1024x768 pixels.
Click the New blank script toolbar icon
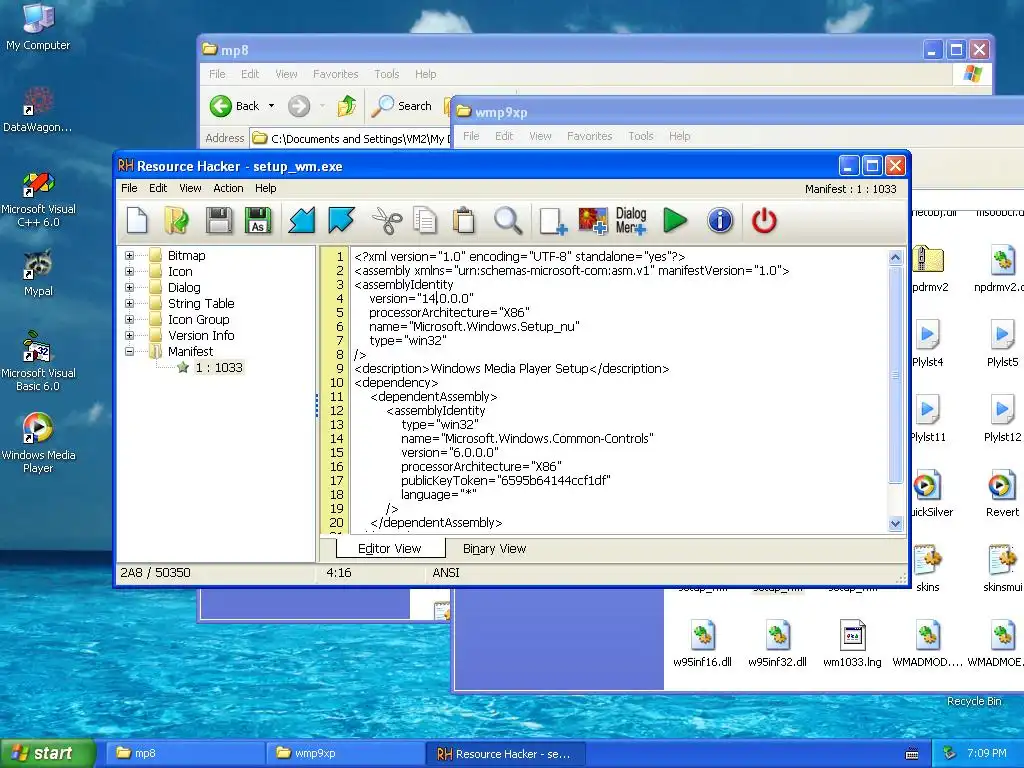[x=137, y=220]
